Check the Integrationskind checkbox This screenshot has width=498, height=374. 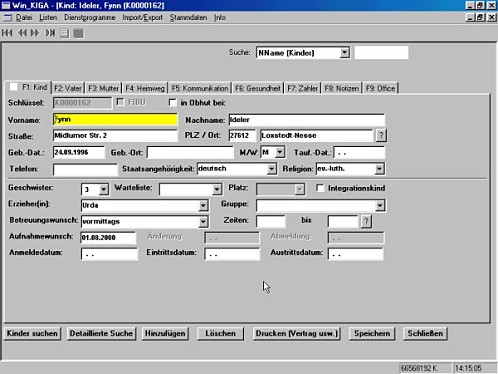pyautogui.click(x=320, y=188)
